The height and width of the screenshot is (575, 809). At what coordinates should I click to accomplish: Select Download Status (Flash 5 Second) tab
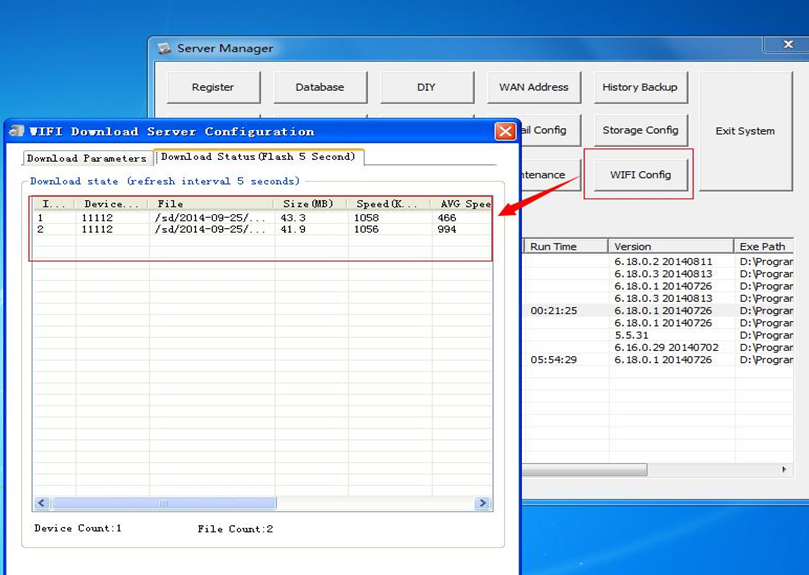click(258, 156)
